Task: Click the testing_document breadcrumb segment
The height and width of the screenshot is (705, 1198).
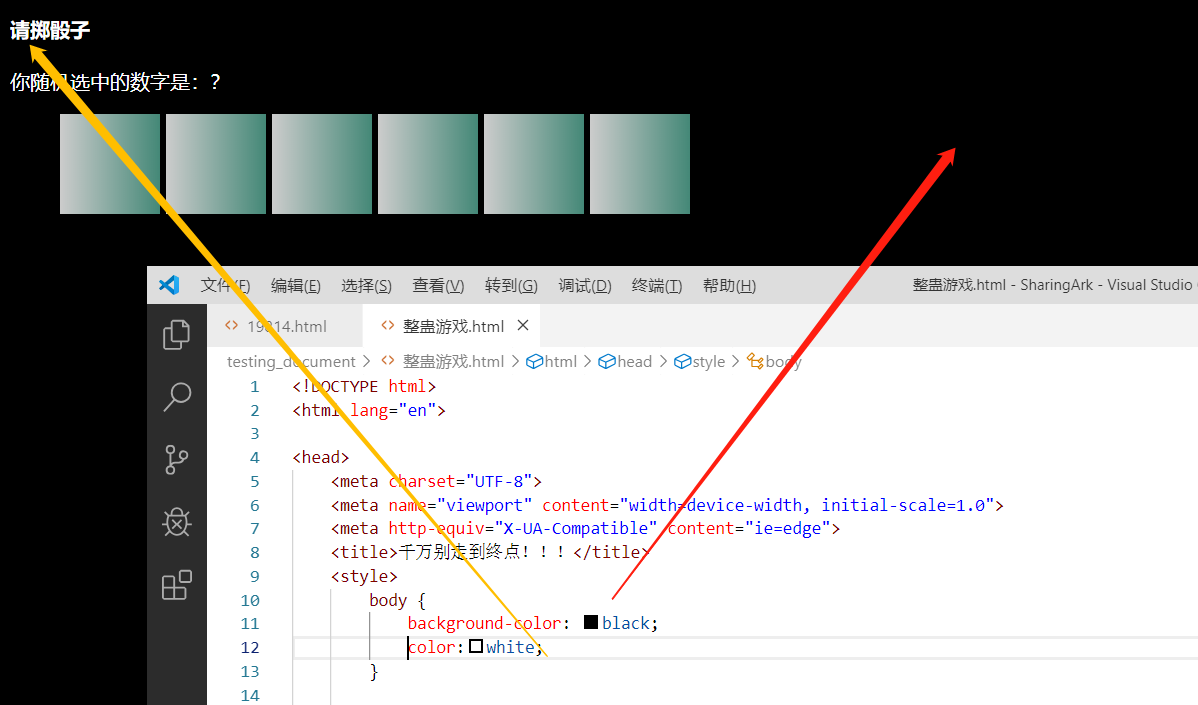Action: click(290, 361)
